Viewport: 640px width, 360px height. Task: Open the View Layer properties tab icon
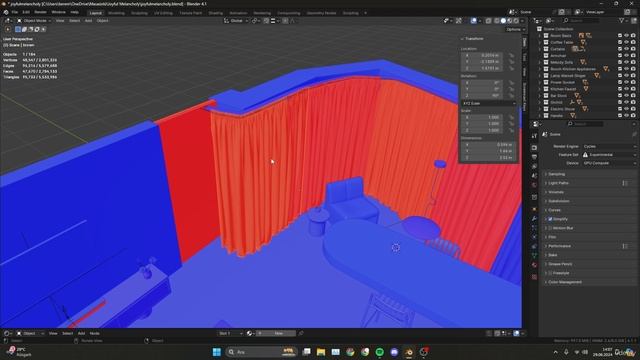tap(534, 167)
